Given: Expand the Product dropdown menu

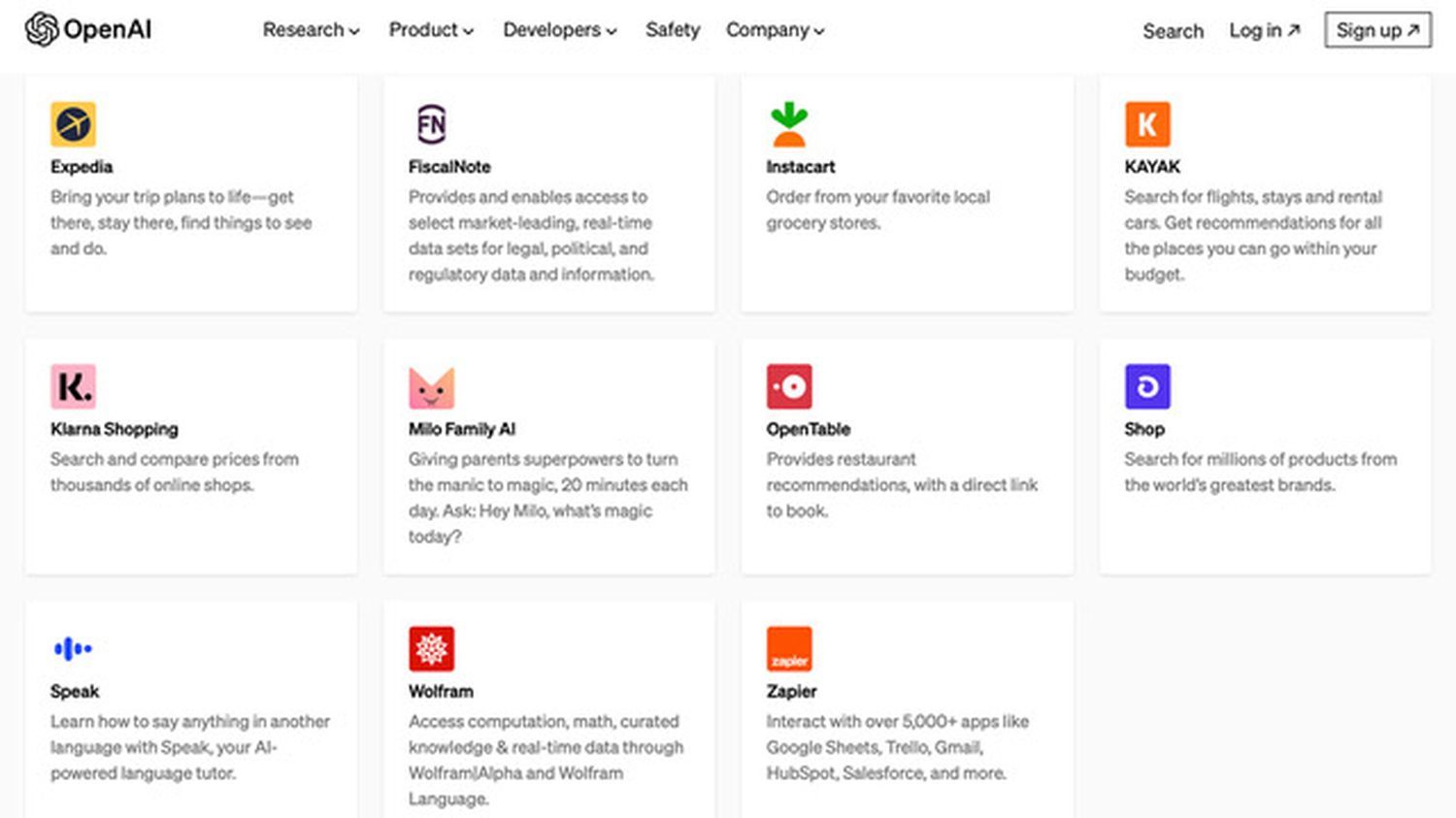Looking at the screenshot, I should 431,30.
